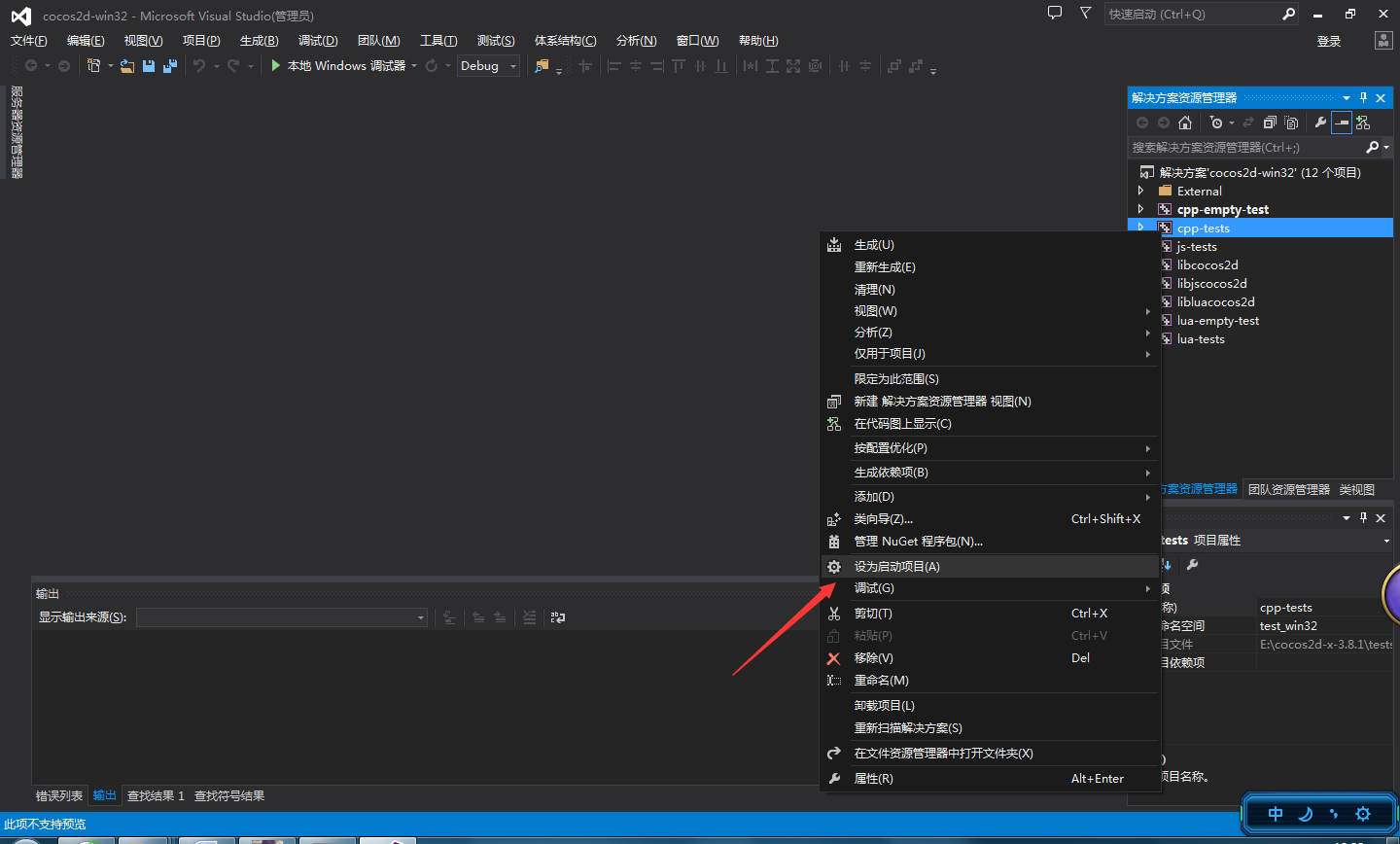Click the account avatar icon near 登录

click(1383, 40)
